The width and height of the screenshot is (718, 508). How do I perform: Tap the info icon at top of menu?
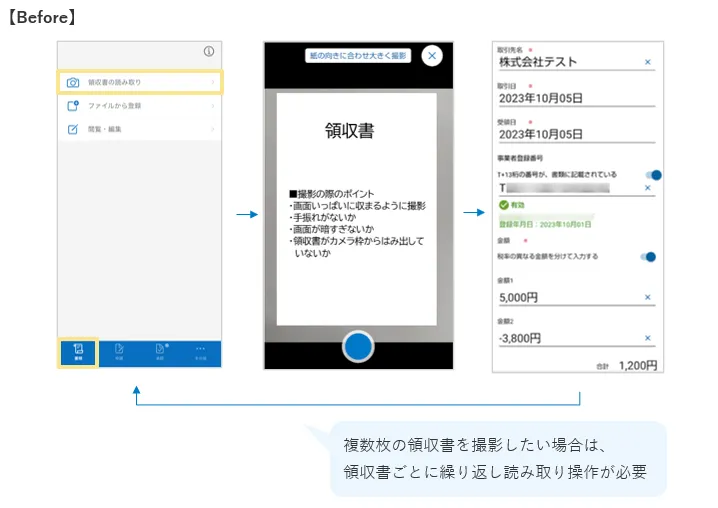pyautogui.click(x=208, y=52)
